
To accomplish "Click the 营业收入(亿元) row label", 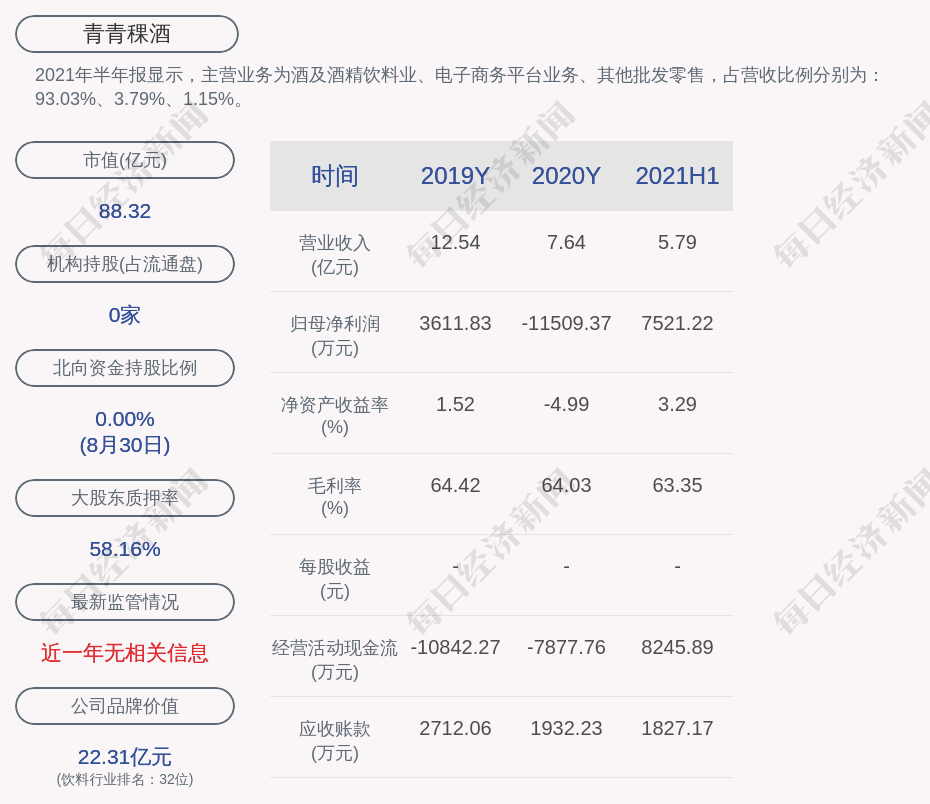I will click(335, 254).
